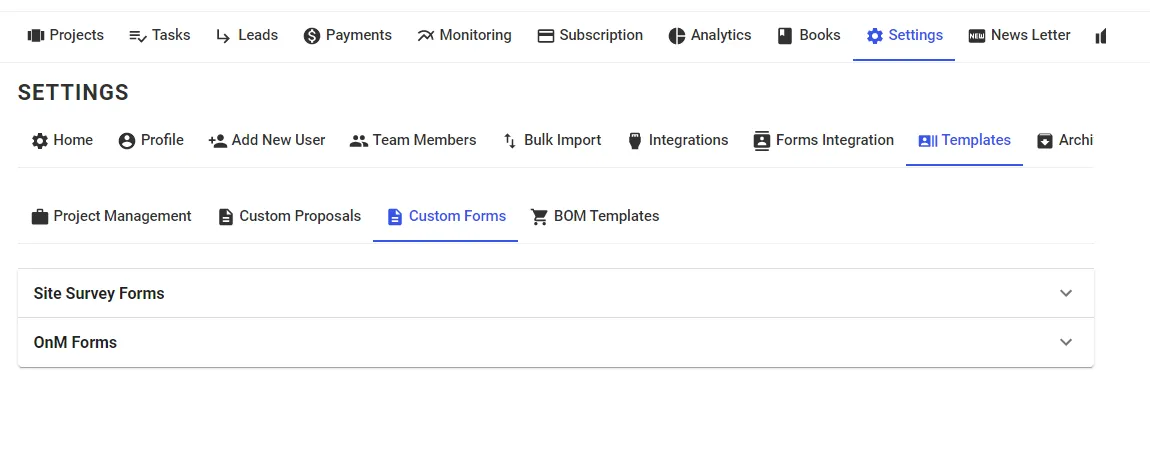Click the Settings gear icon
The height and width of the screenshot is (453, 1150).
tap(875, 36)
